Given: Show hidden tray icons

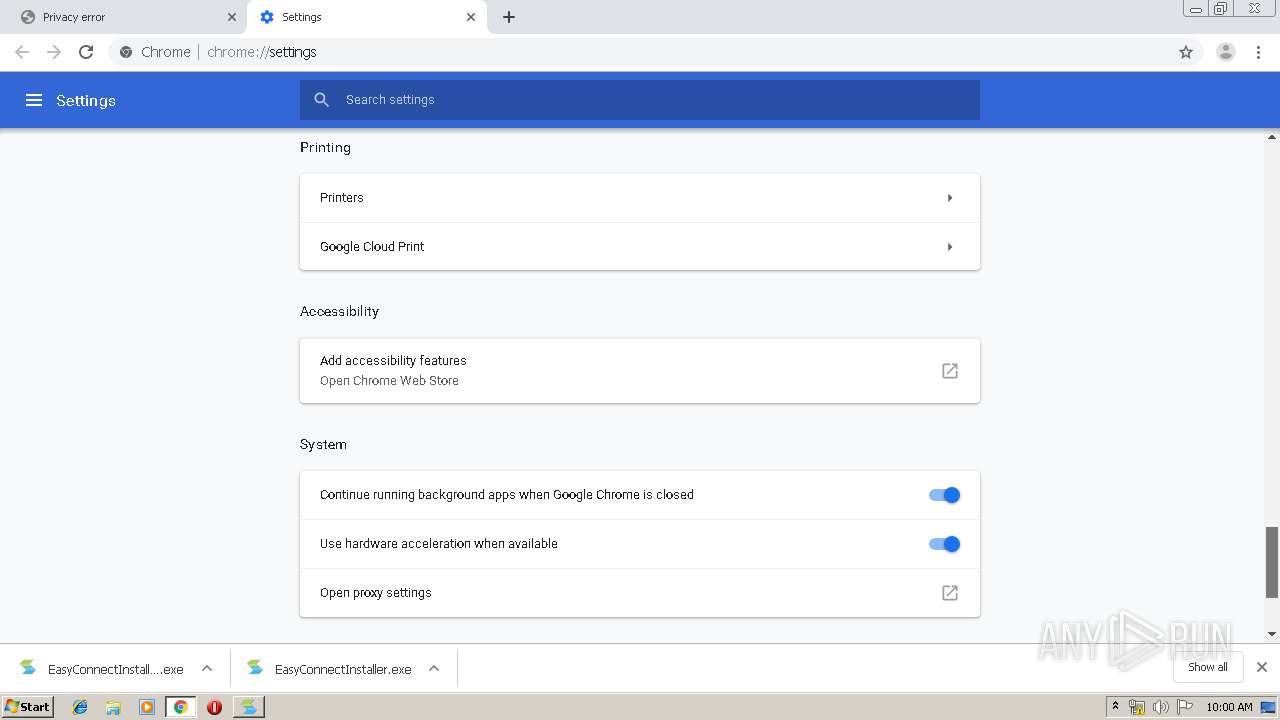Looking at the screenshot, I should [x=1116, y=706].
